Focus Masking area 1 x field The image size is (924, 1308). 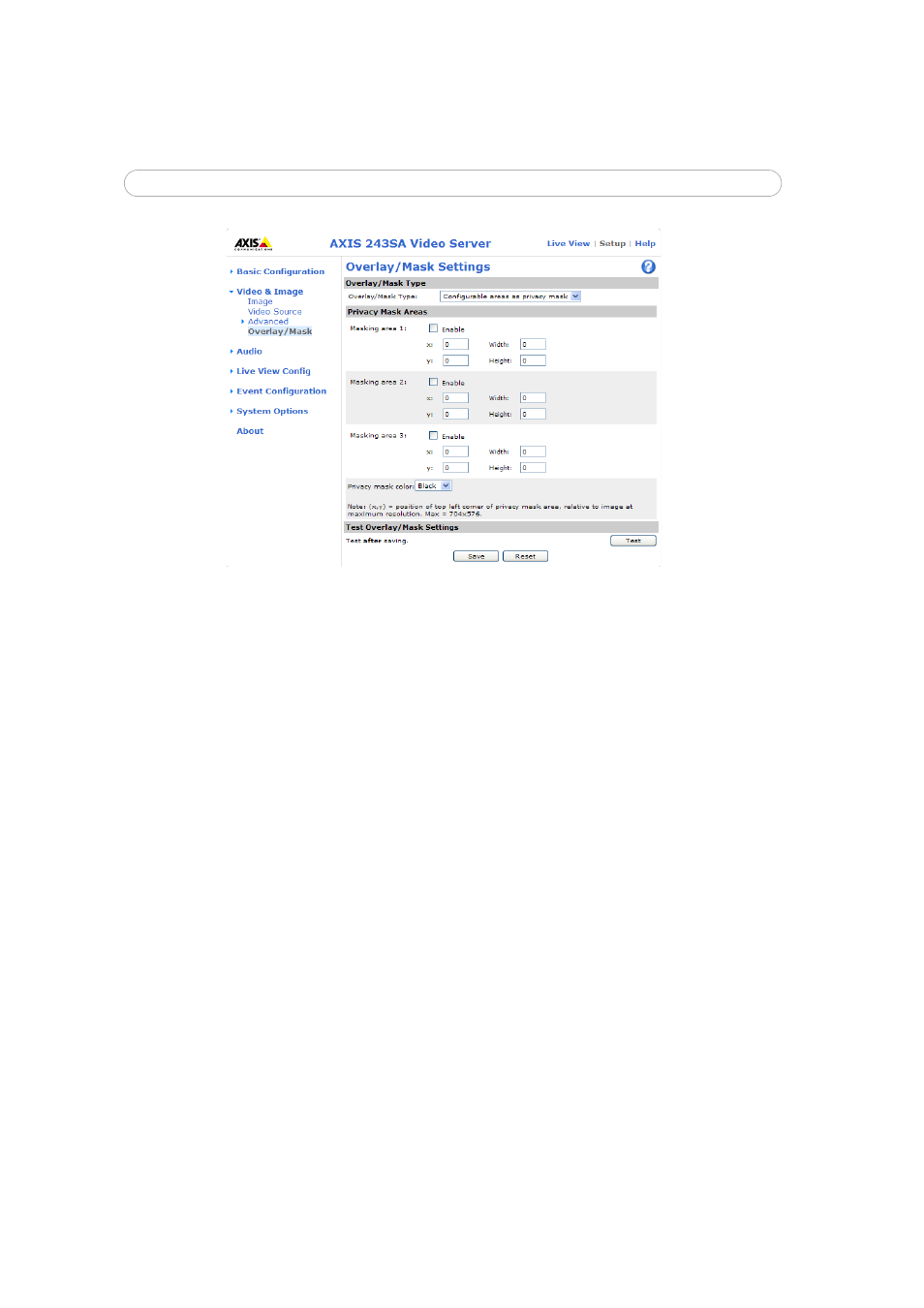tap(455, 344)
